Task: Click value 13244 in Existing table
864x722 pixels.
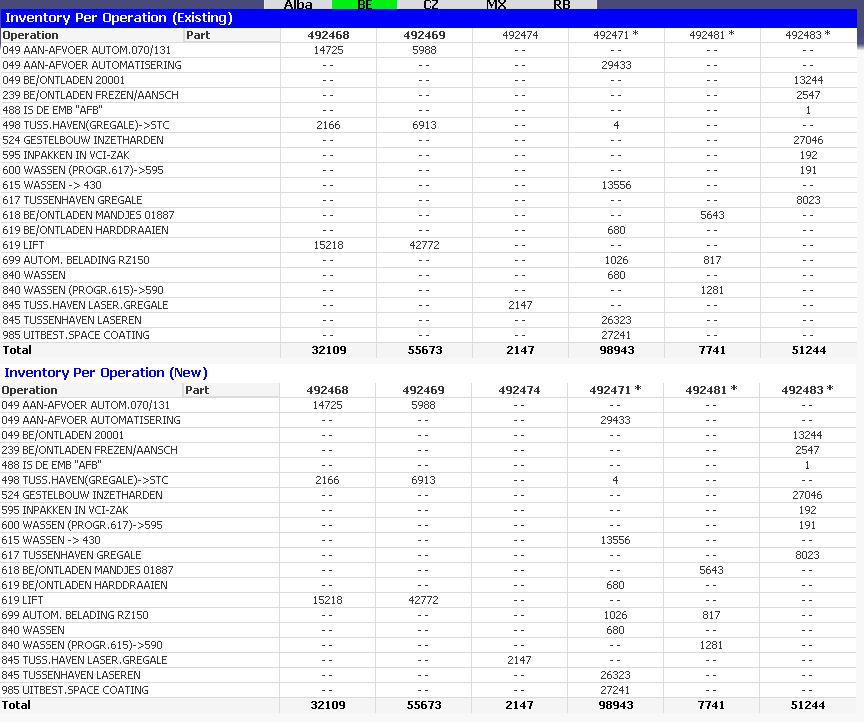Action: pos(808,80)
